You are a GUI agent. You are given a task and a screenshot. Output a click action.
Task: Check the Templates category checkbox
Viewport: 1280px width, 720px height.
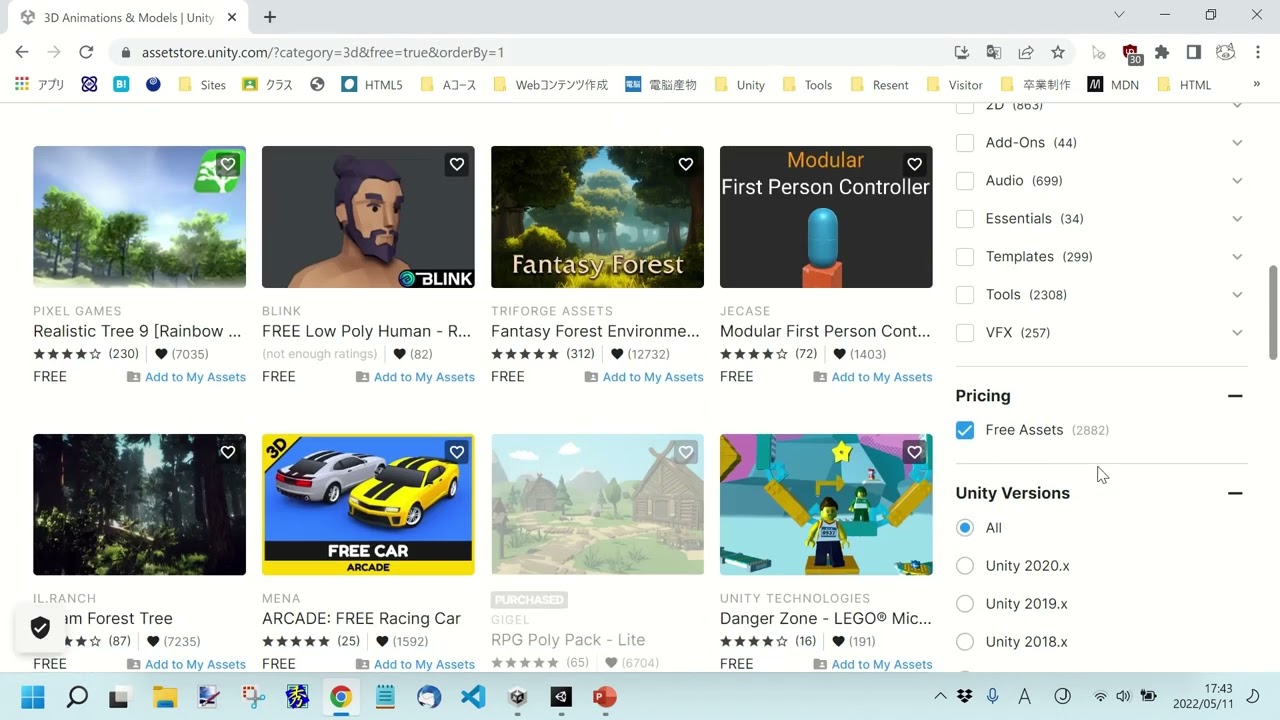[965, 257]
